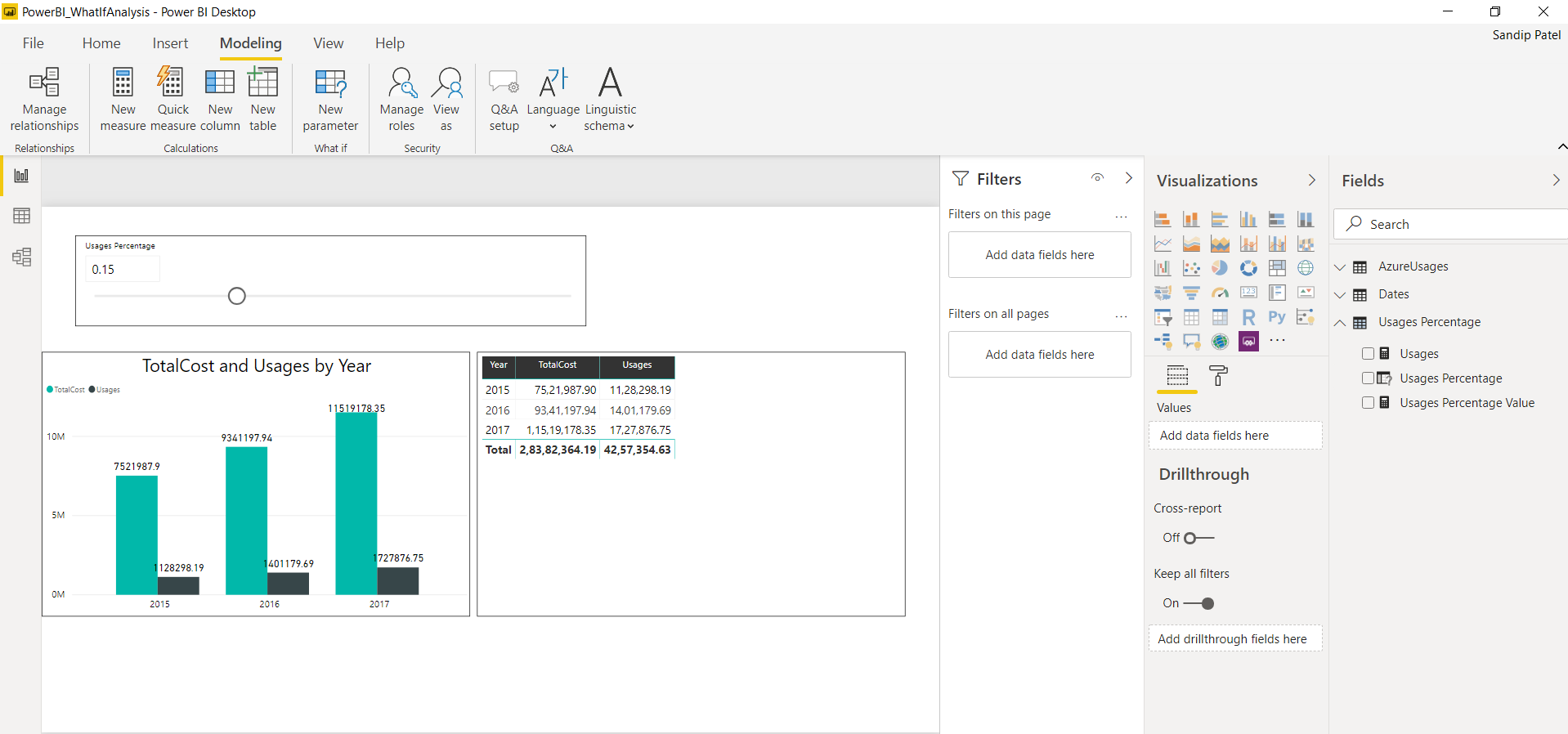
Task: Select the card visual
Action: point(1248,293)
